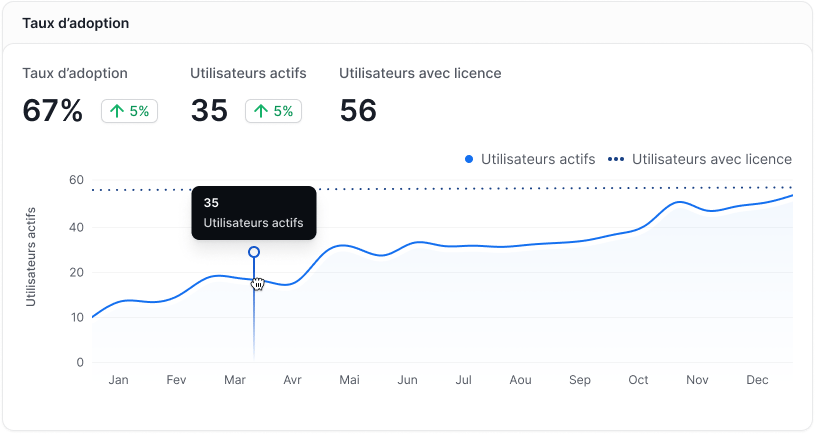This screenshot has width=815, height=434.
Task: Click the large 35 active users value
Action: click(x=209, y=111)
